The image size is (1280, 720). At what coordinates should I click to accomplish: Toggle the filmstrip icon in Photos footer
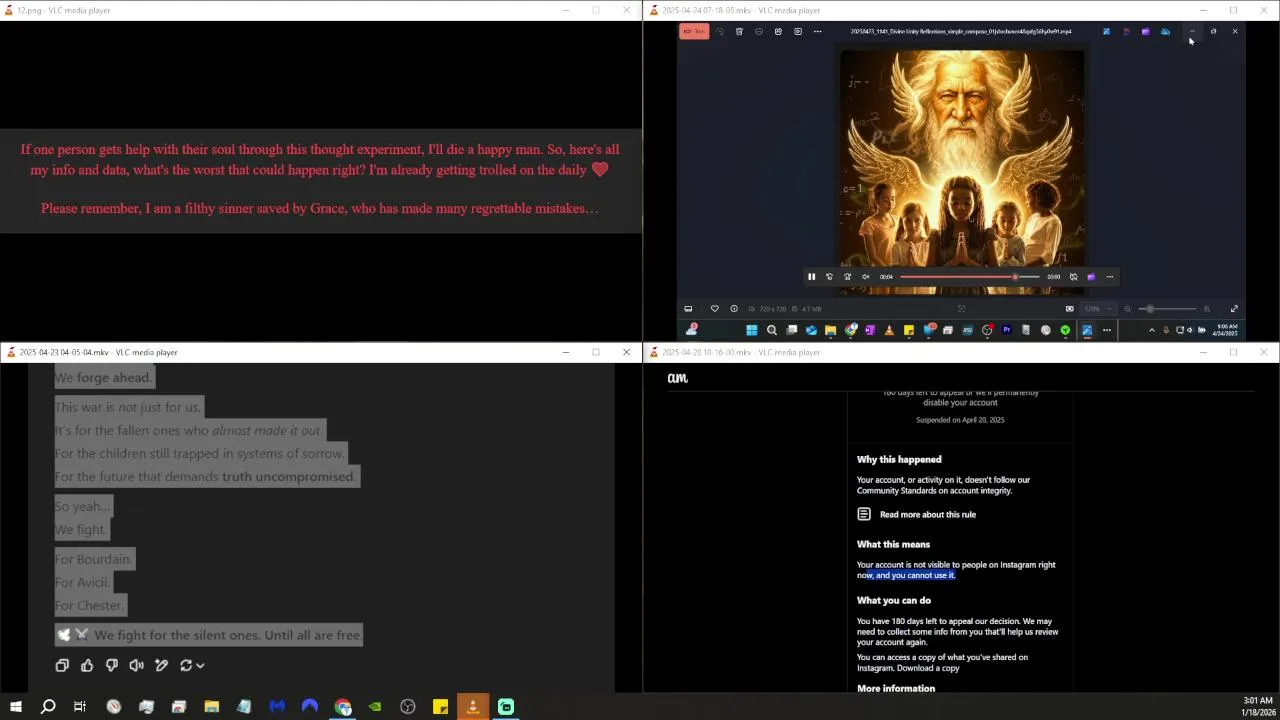pos(688,309)
